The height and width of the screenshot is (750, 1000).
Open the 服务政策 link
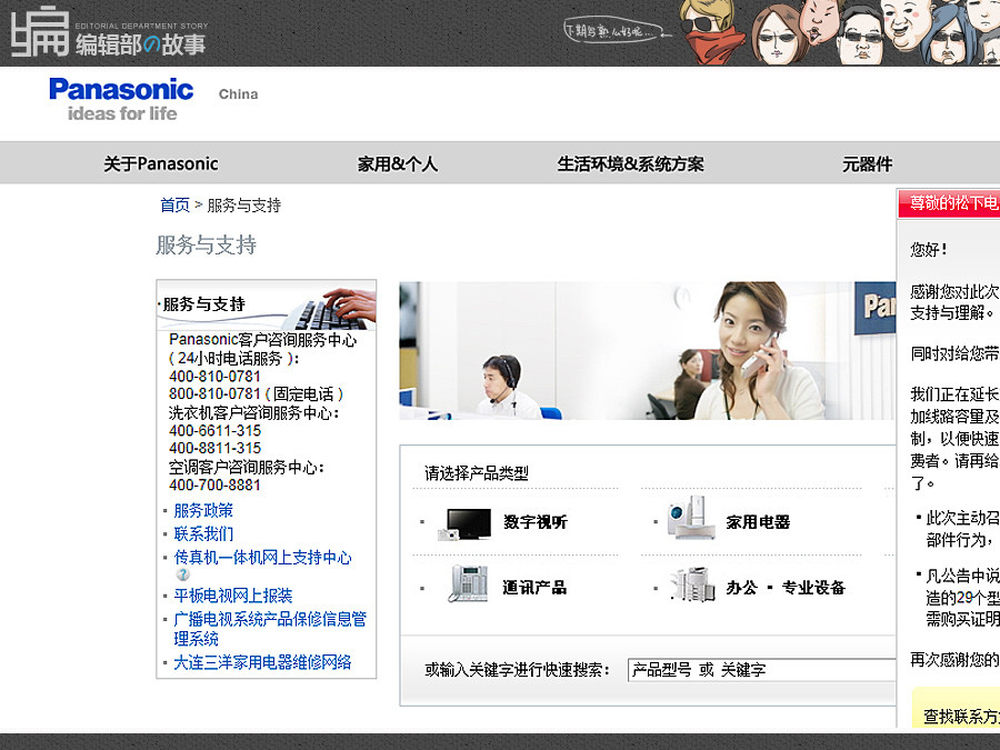pyautogui.click(x=203, y=510)
